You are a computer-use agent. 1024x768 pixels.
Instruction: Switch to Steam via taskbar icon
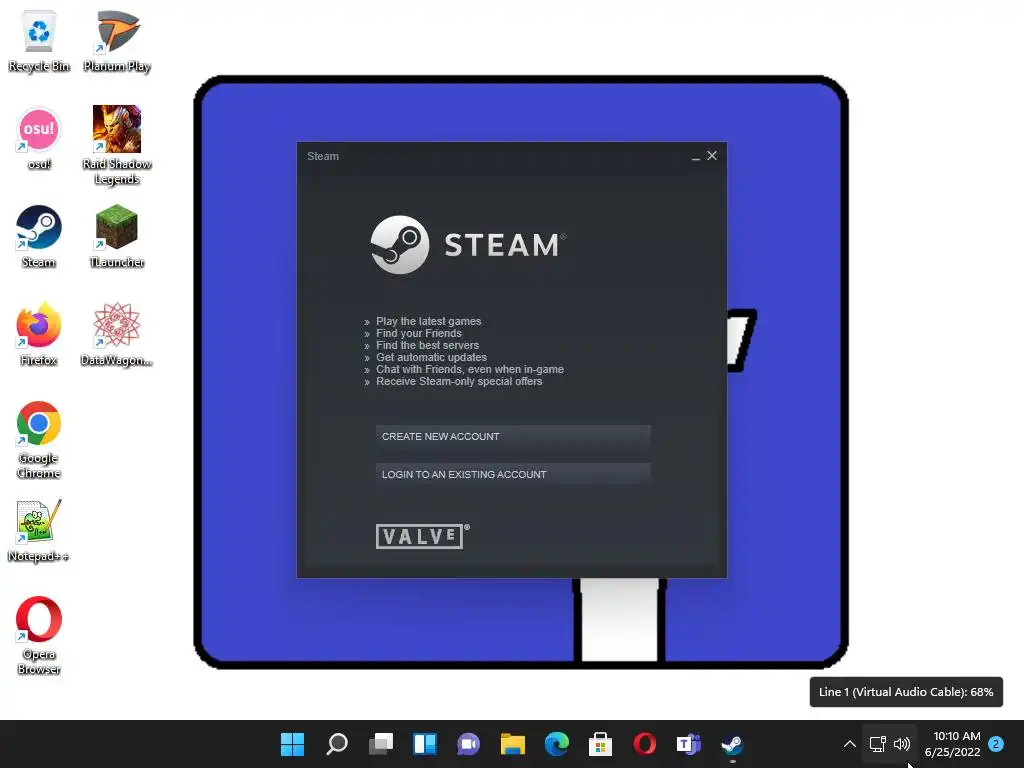[732, 744]
